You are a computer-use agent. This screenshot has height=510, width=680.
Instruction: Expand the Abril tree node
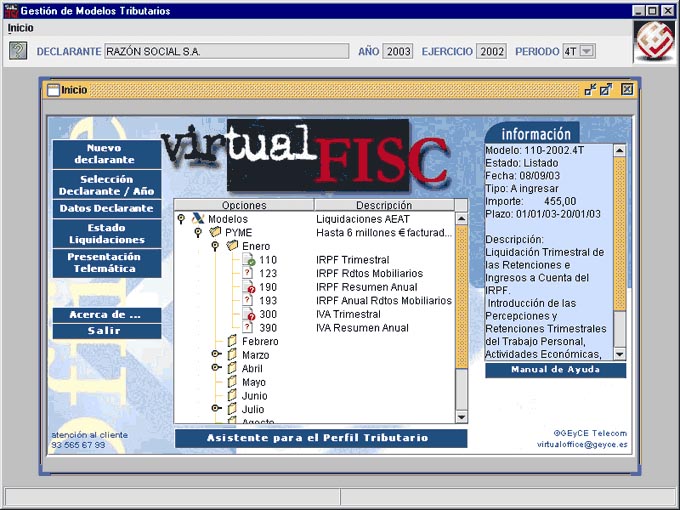coord(216,367)
